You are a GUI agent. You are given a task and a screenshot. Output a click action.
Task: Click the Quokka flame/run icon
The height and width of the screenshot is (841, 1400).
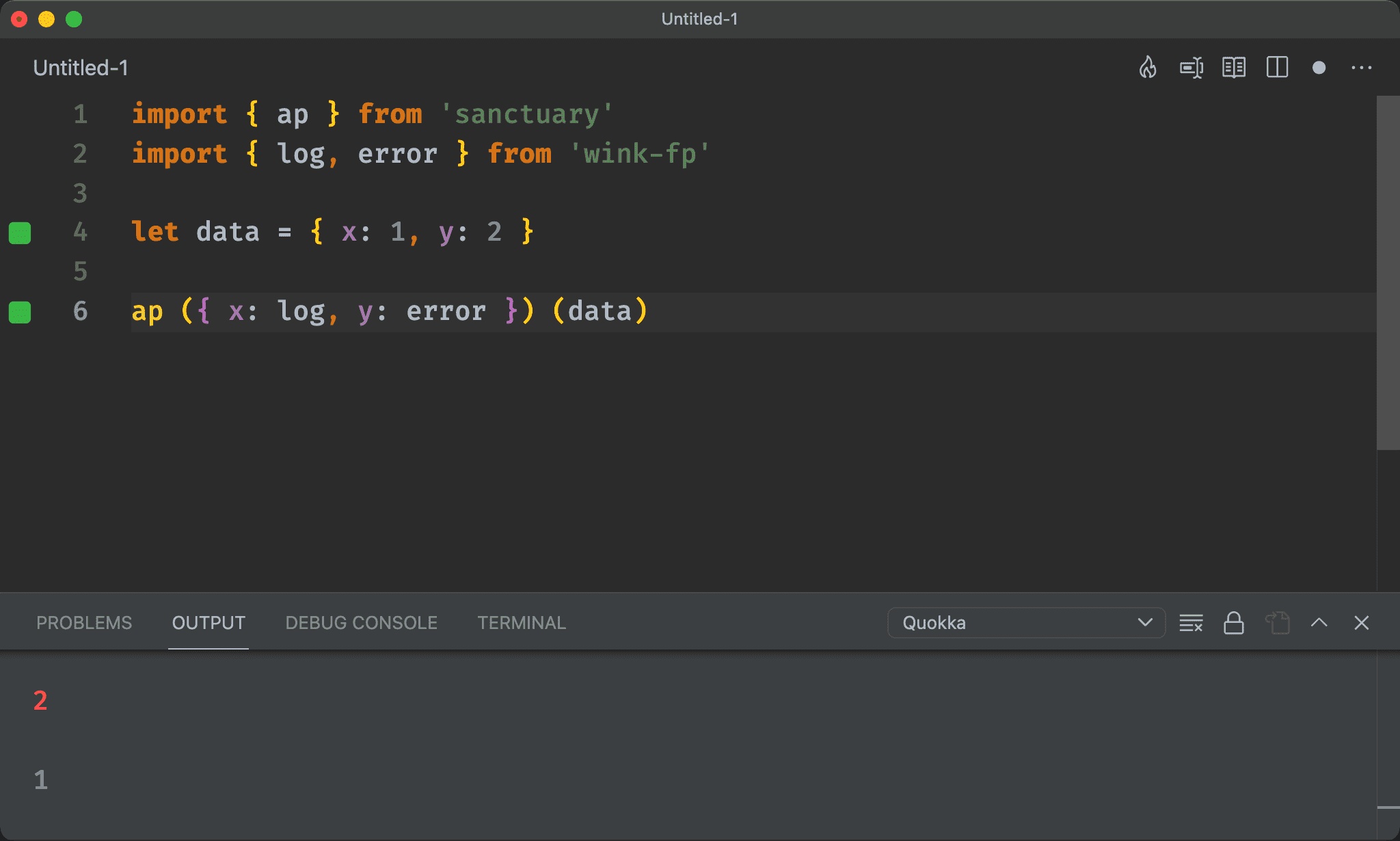(1148, 68)
